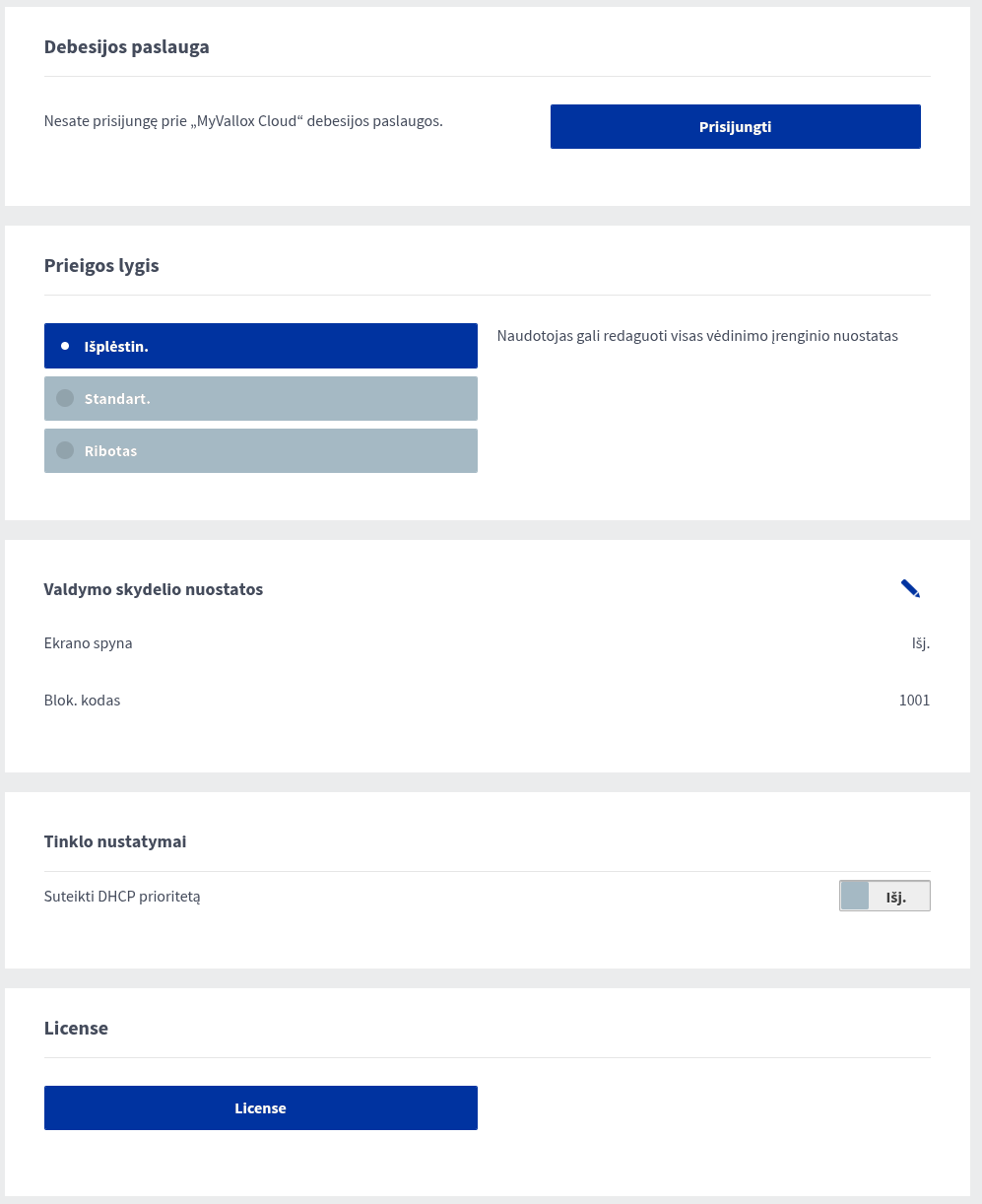This screenshot has height=1204, width=982.
Task: Click the Valdymo skydelio nuostatos heading
Action: pos(154,589)
